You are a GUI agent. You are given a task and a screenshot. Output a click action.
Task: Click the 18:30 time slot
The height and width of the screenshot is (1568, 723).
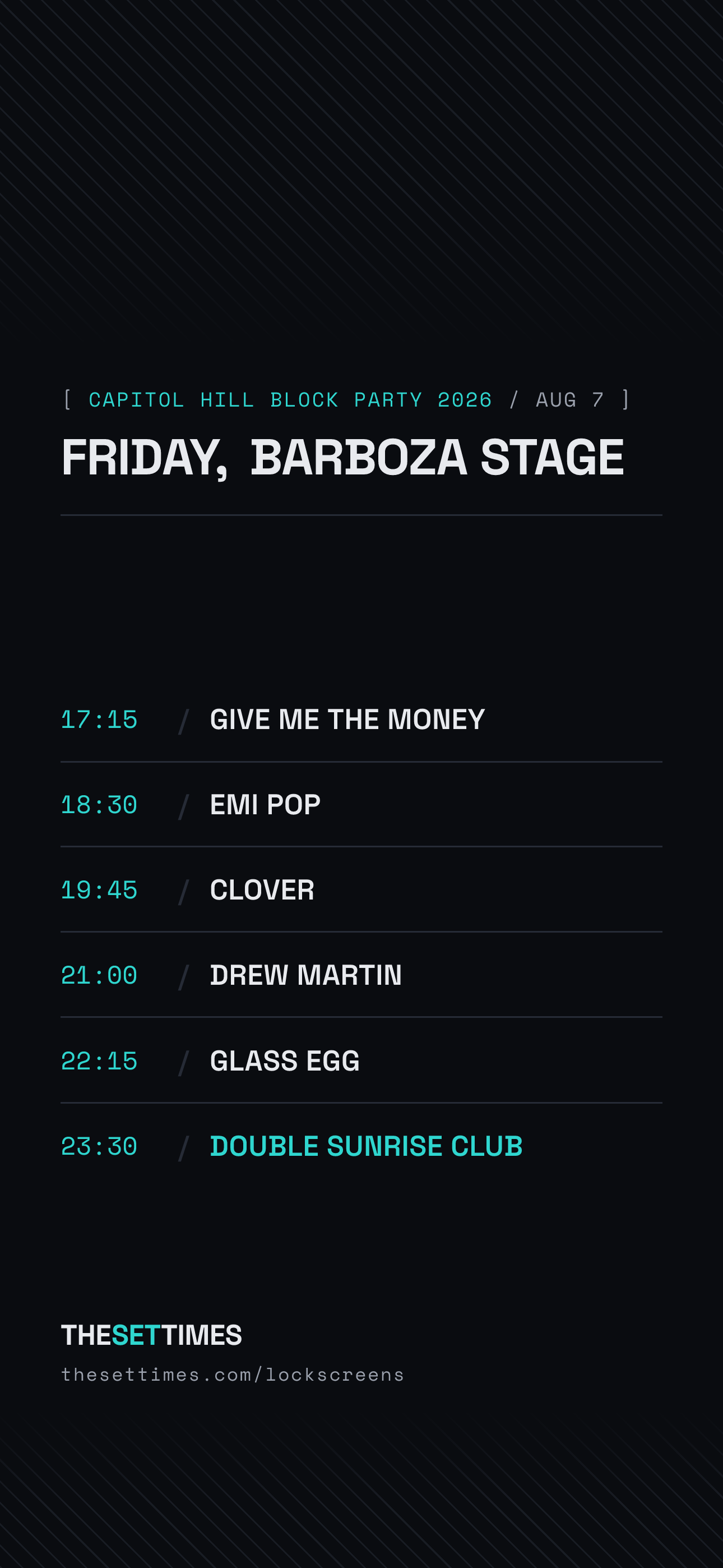(99, 805)
